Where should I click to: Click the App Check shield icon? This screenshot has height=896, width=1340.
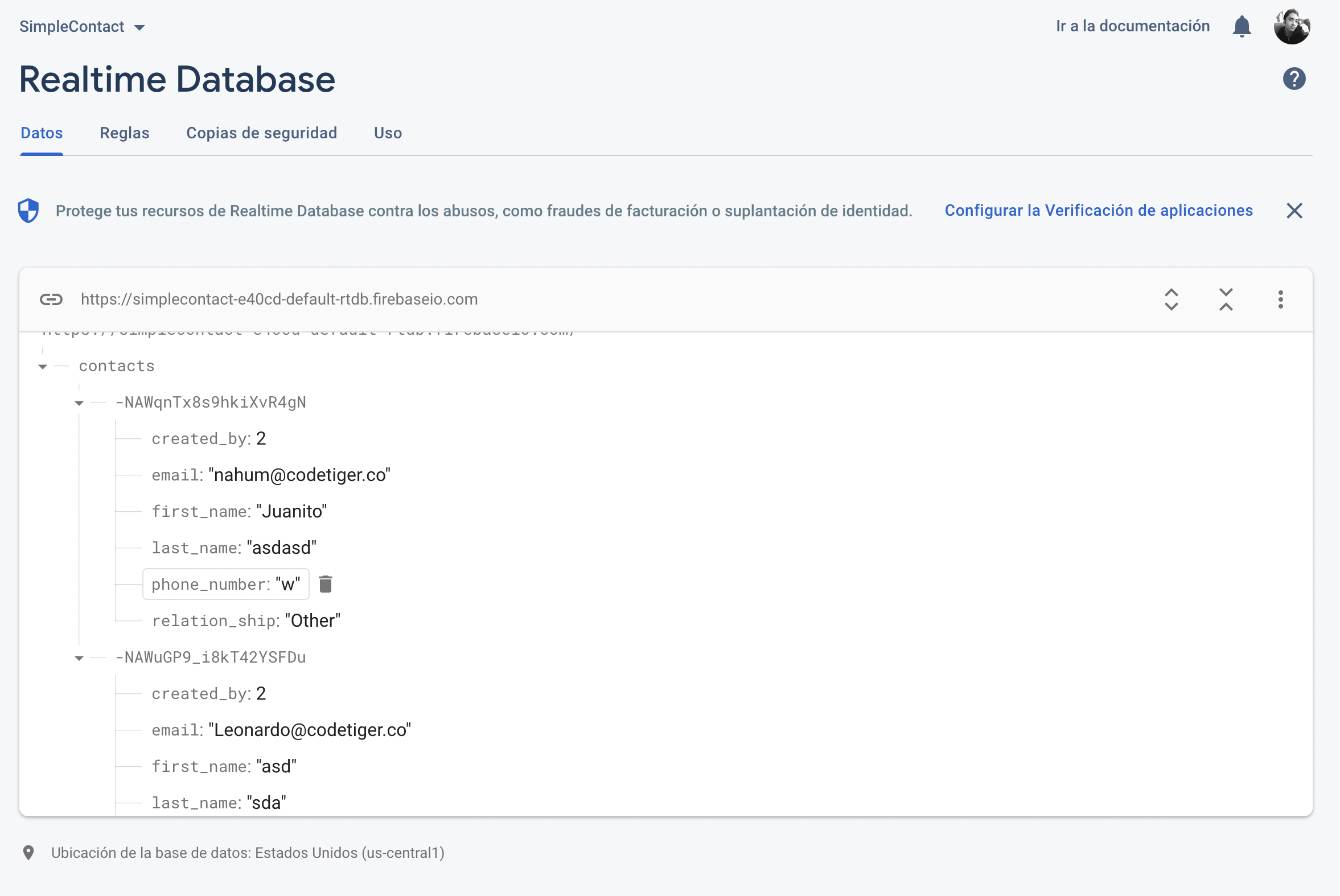coord(29,210)
